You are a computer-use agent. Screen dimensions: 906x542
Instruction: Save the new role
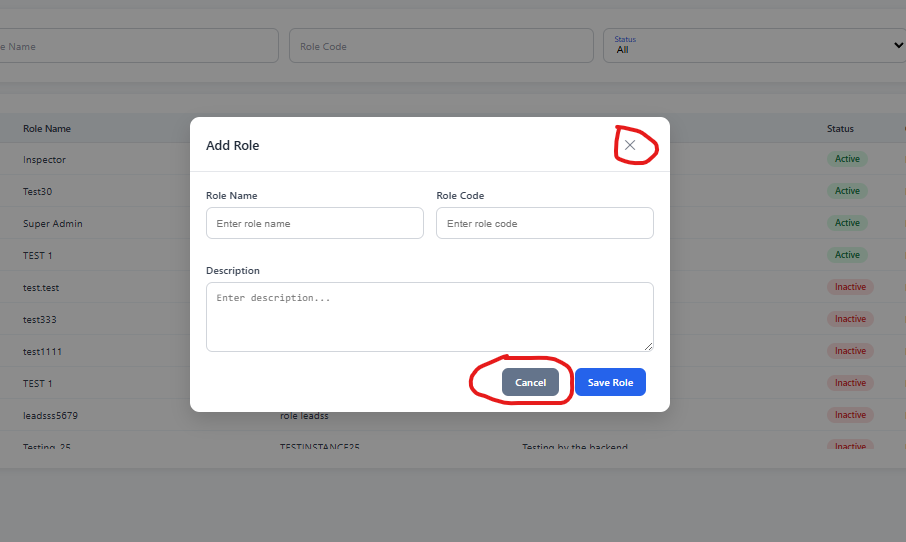[610, 382]
